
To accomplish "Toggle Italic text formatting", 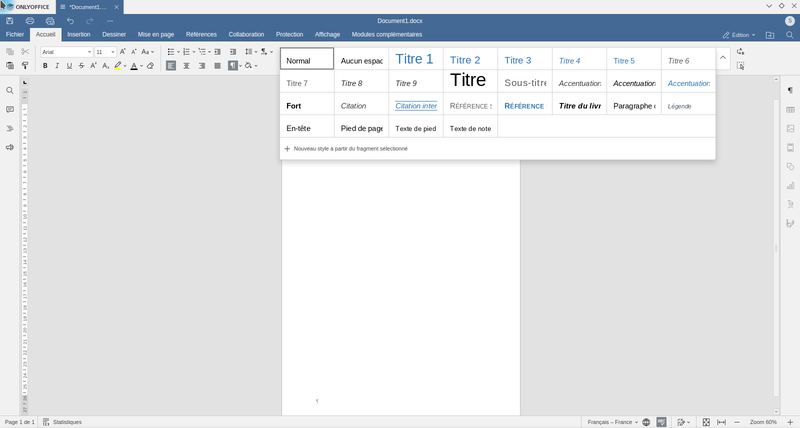I will click(56, 66).
